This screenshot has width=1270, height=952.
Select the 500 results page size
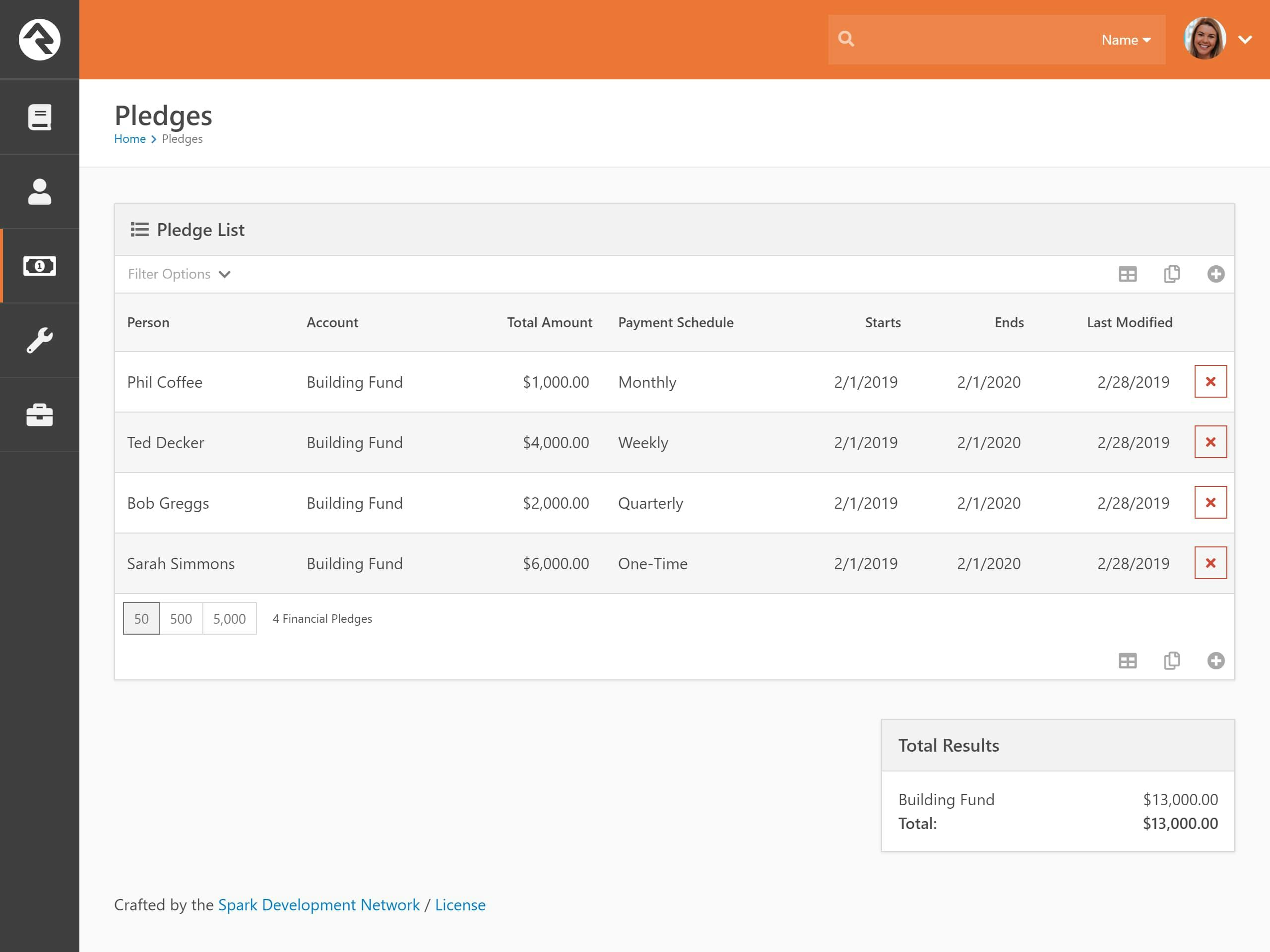(x=181, y=619)
